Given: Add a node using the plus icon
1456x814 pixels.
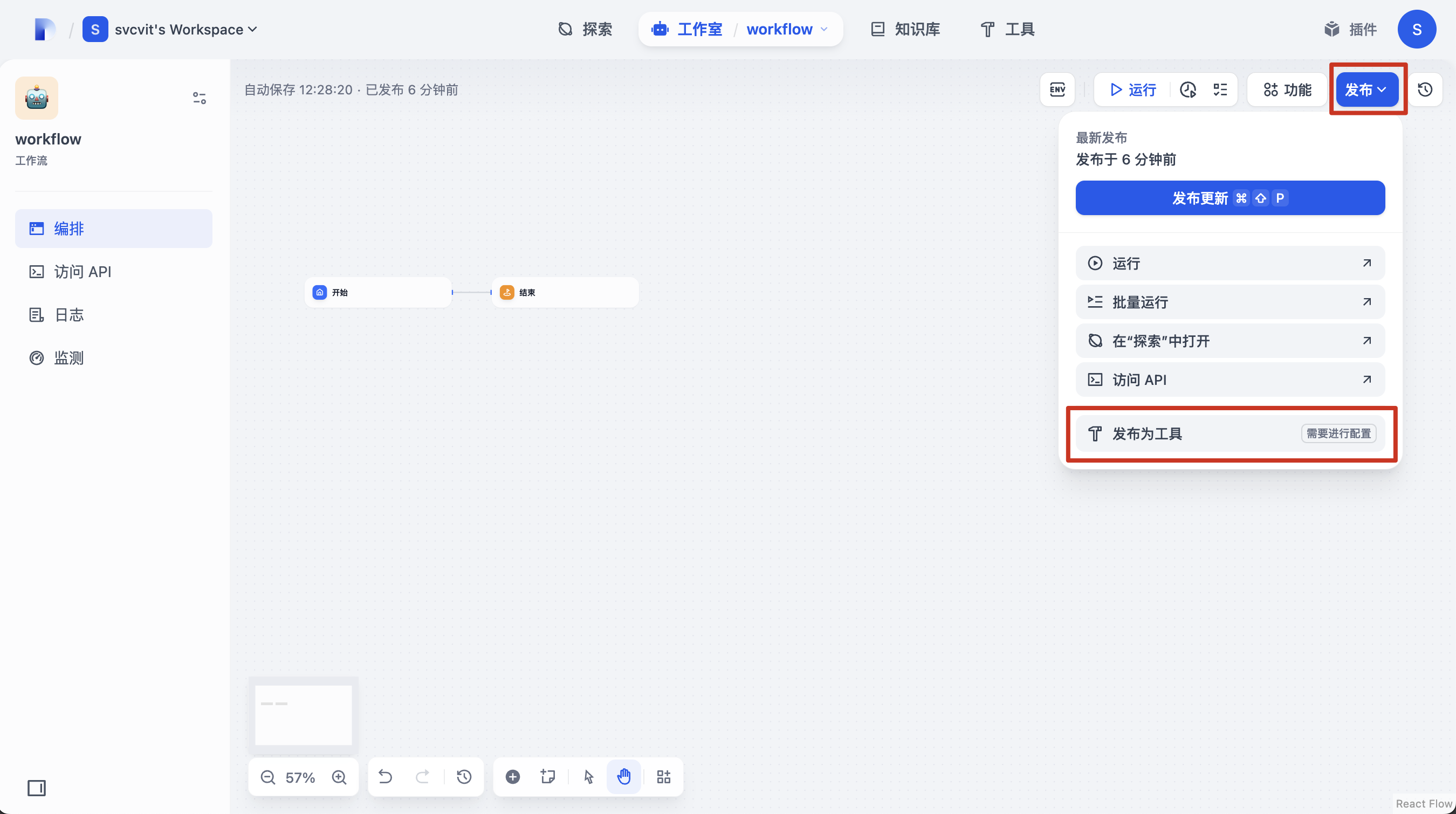Looking at the screenshot, I should [x=513, y=777].
